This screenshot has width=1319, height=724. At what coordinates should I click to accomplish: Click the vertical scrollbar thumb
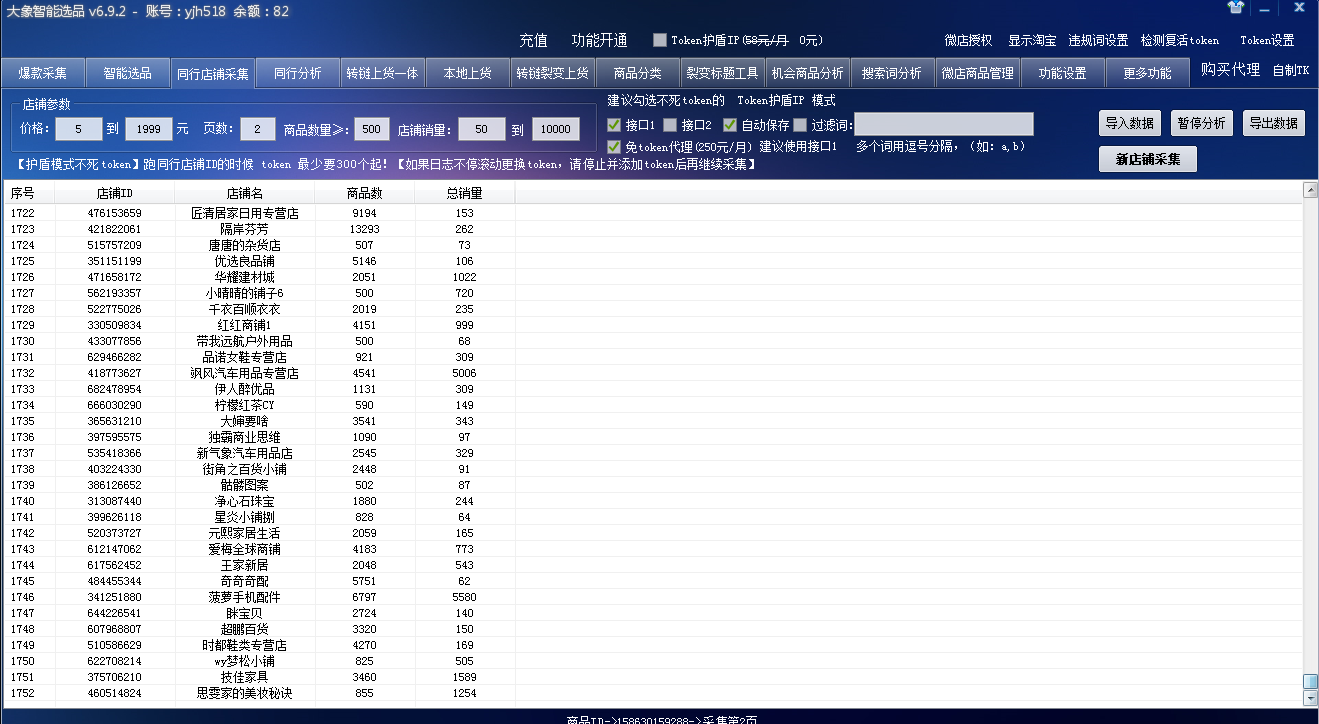click(1310, 682)
